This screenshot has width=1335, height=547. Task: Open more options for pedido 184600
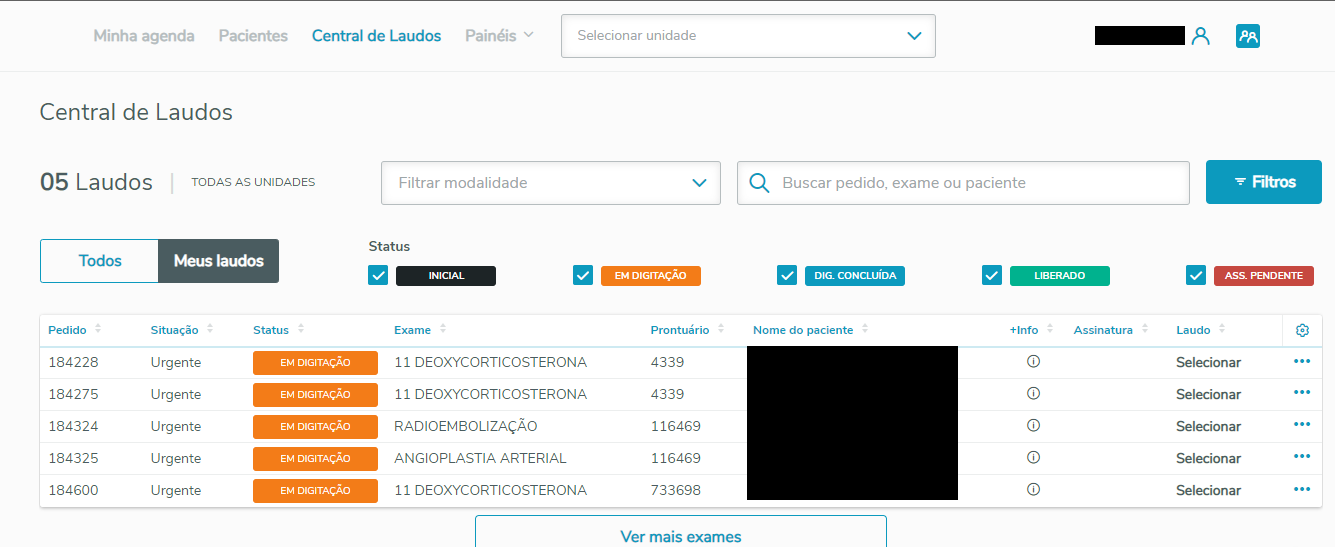click(1302, 489)
